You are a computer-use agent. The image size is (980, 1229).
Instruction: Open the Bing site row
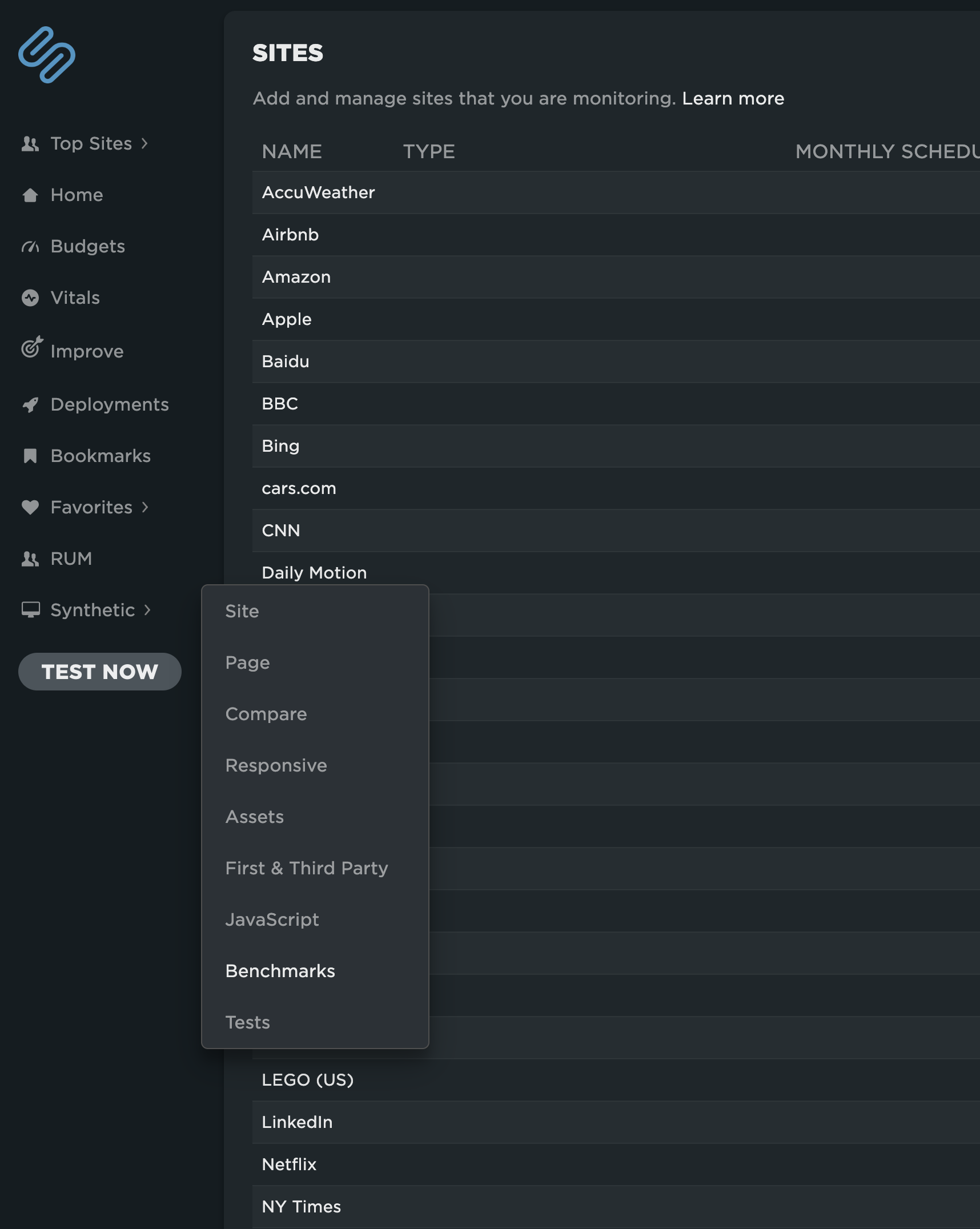pos(616,446)
